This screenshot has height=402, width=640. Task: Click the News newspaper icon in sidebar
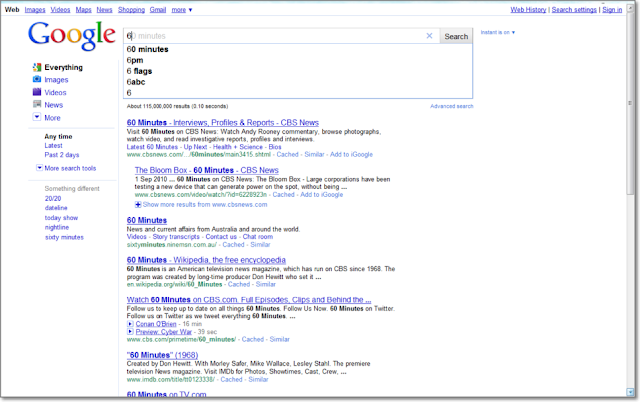tap(37, 104)
